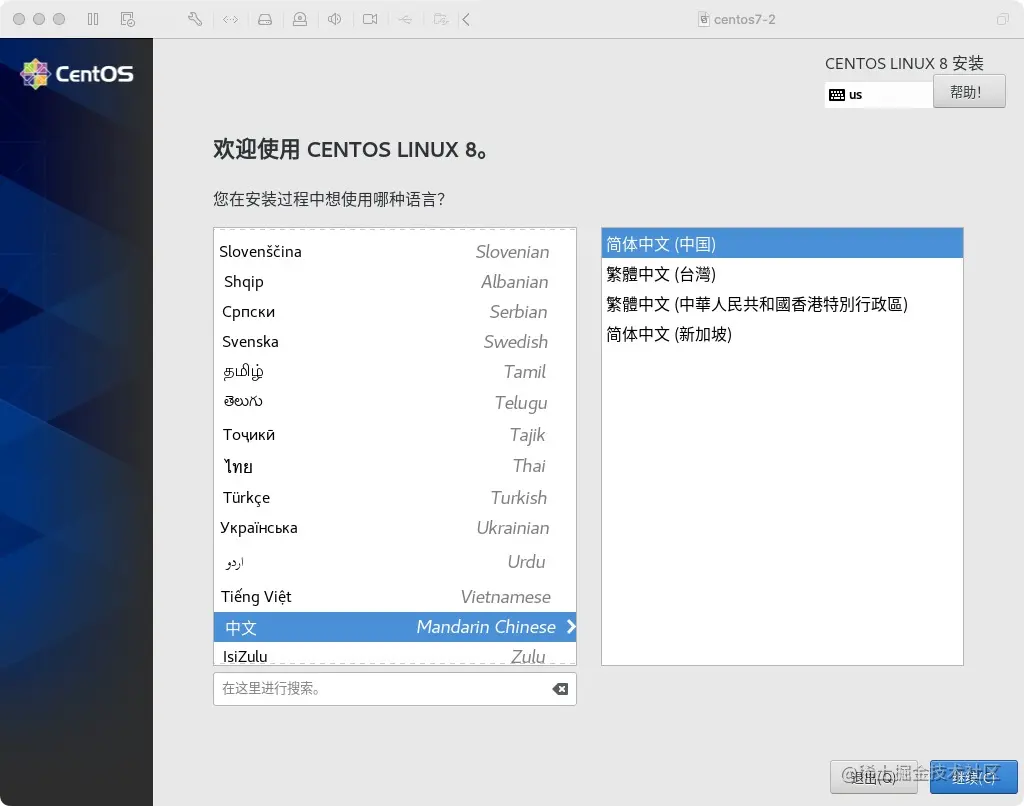1024x806 pixels.
Task: Pause the virtual machine from the toolbar
Action: [x=91, y=18]
